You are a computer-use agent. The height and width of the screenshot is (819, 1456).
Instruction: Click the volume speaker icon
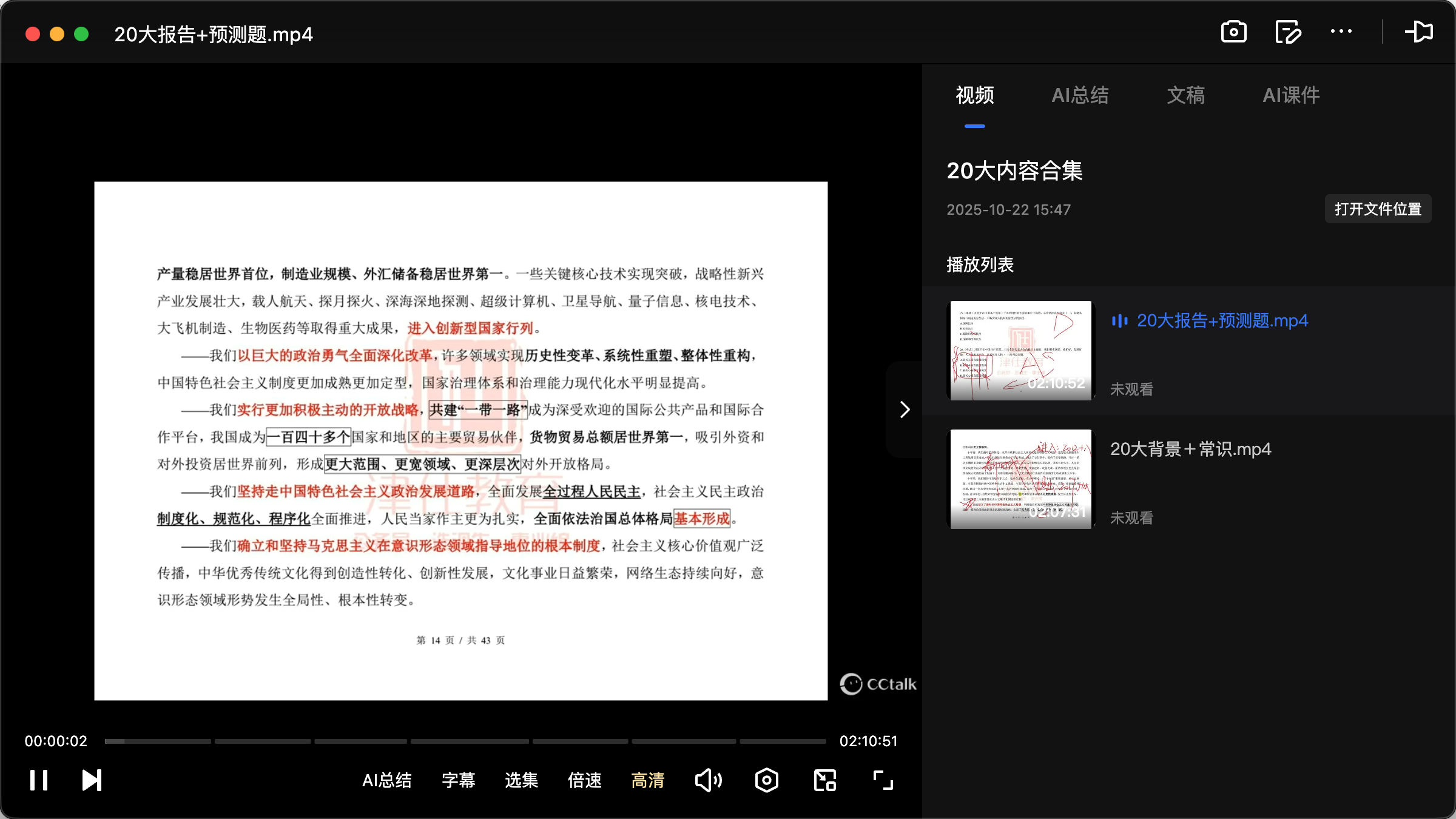(708, 780)
